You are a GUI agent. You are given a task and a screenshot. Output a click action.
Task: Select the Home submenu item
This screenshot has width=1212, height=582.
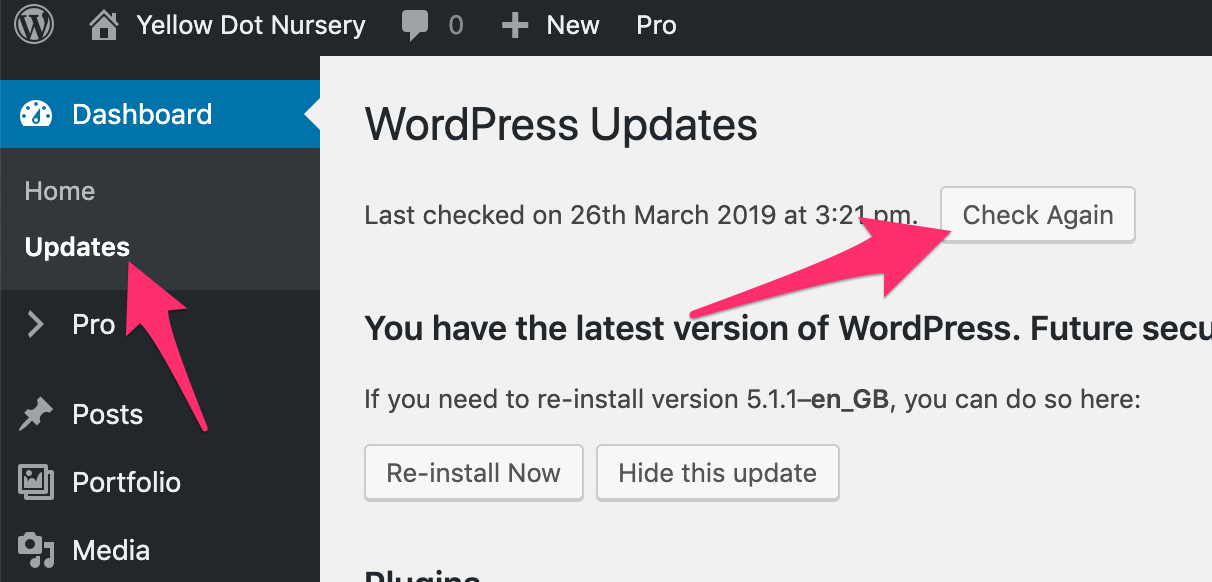pos(60,191)
